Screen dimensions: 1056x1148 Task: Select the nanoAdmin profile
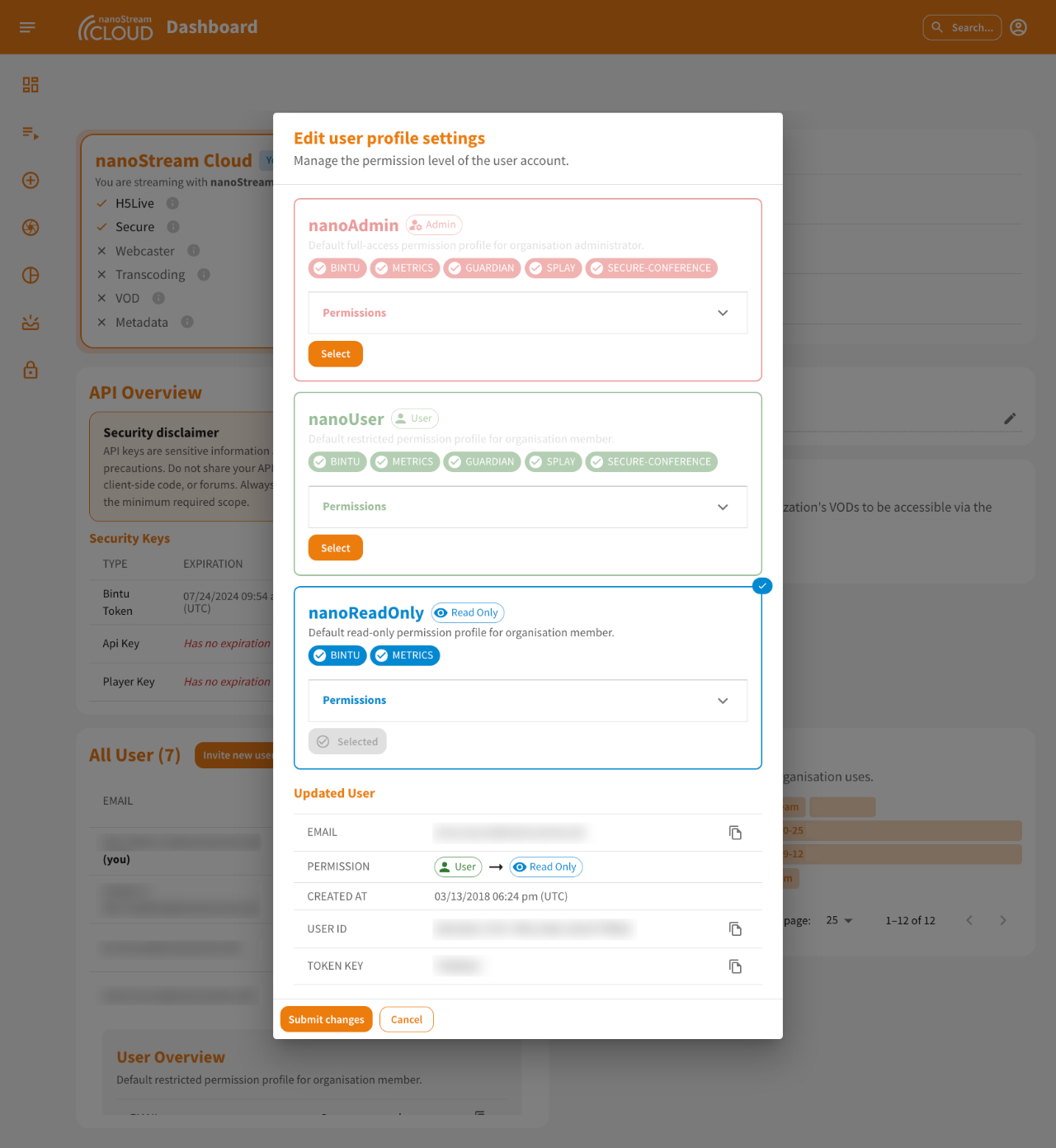pos(336,354)
